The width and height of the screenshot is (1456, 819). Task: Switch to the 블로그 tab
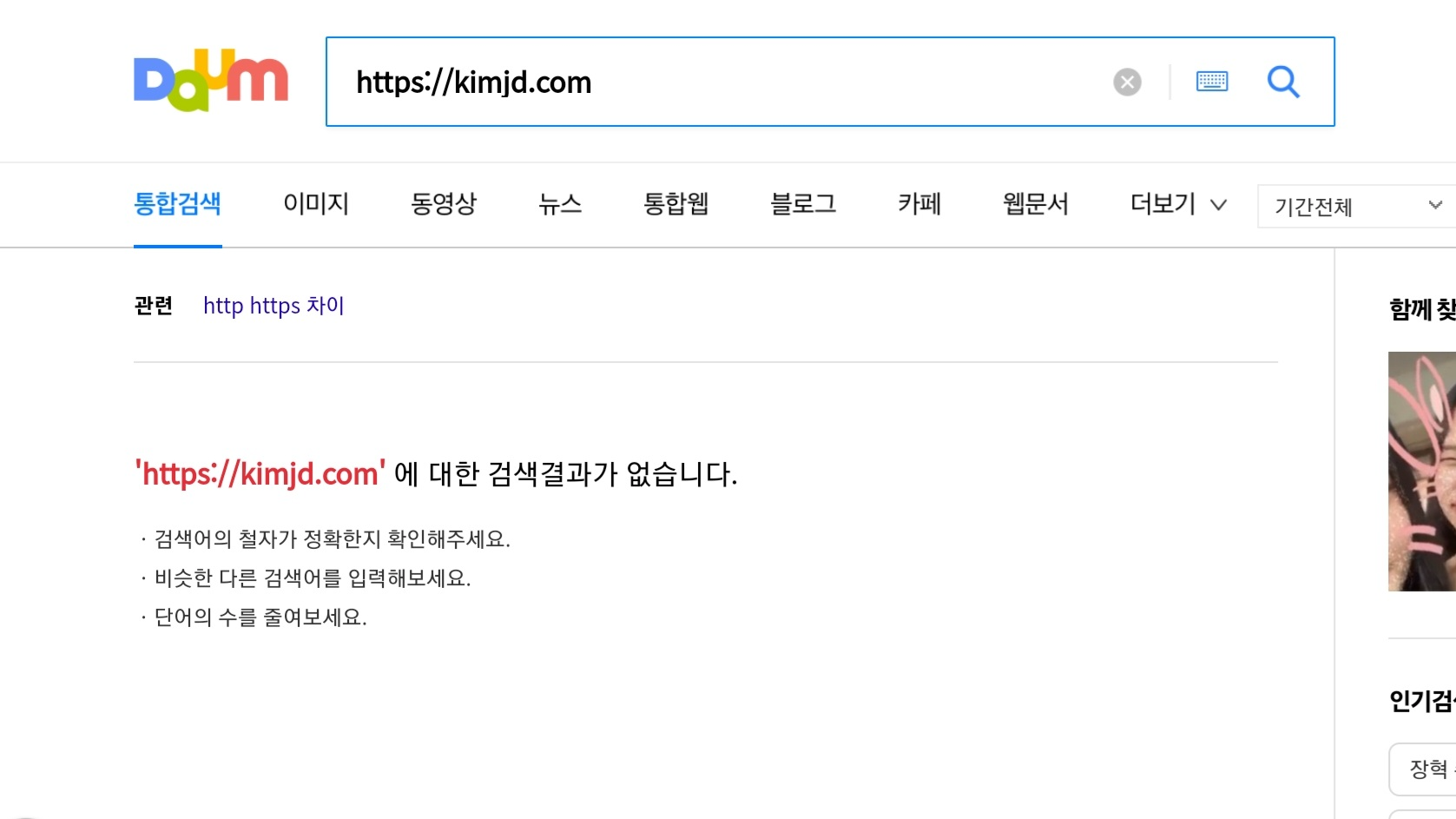click(803, 204)
